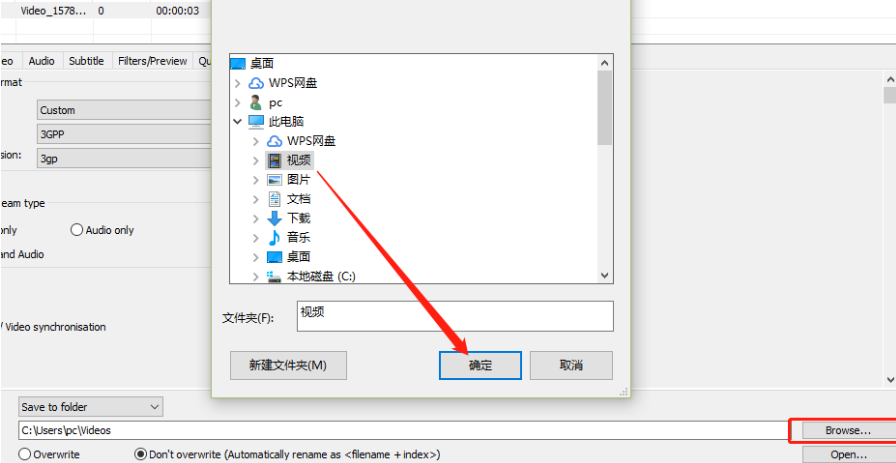896x463 pixels.
Task: Open the Save to folder dropdown
Action: click(90, 407)
